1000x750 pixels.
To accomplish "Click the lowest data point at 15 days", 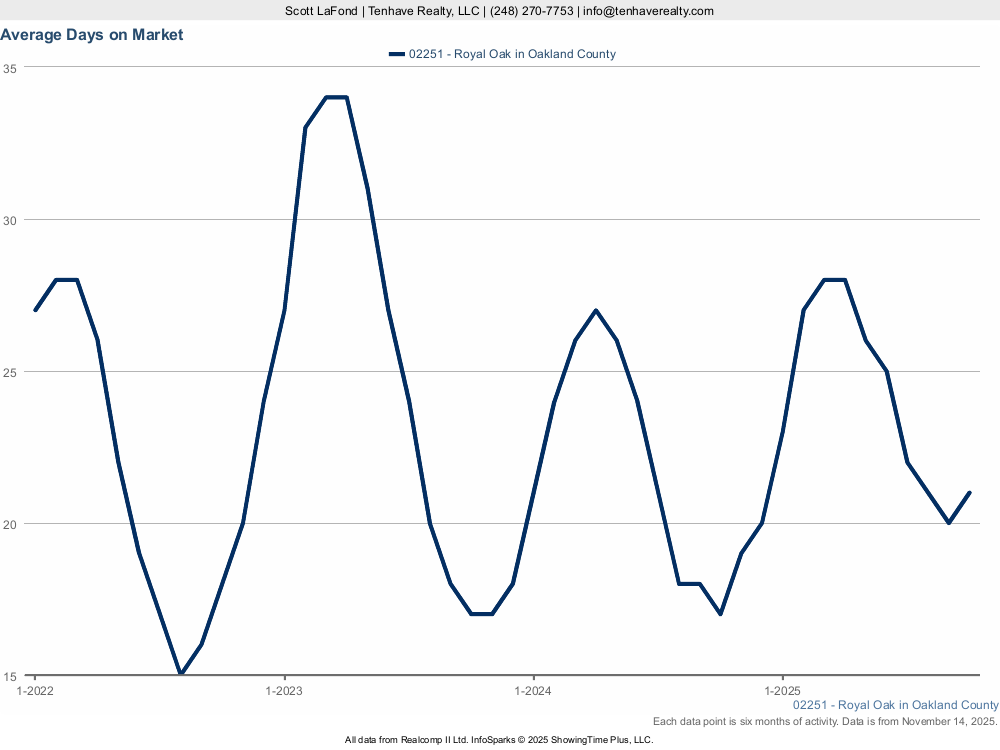I will click(181, 674).
